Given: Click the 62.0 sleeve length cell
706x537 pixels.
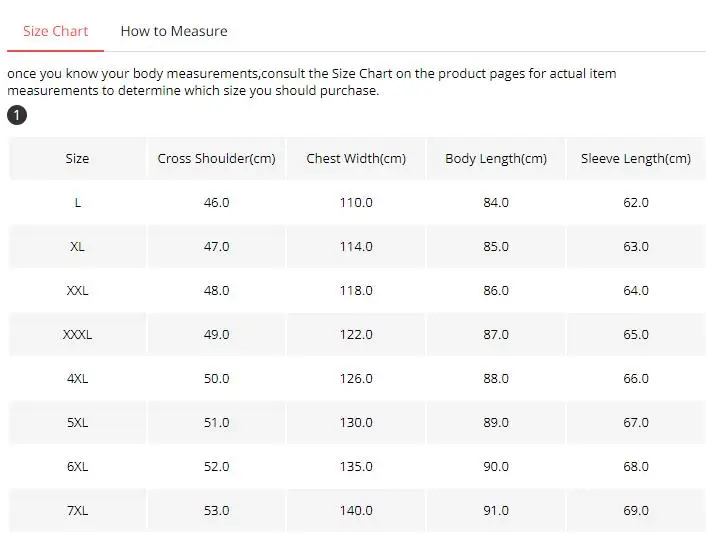Looking at the screenshot, I should click(636, 202).
